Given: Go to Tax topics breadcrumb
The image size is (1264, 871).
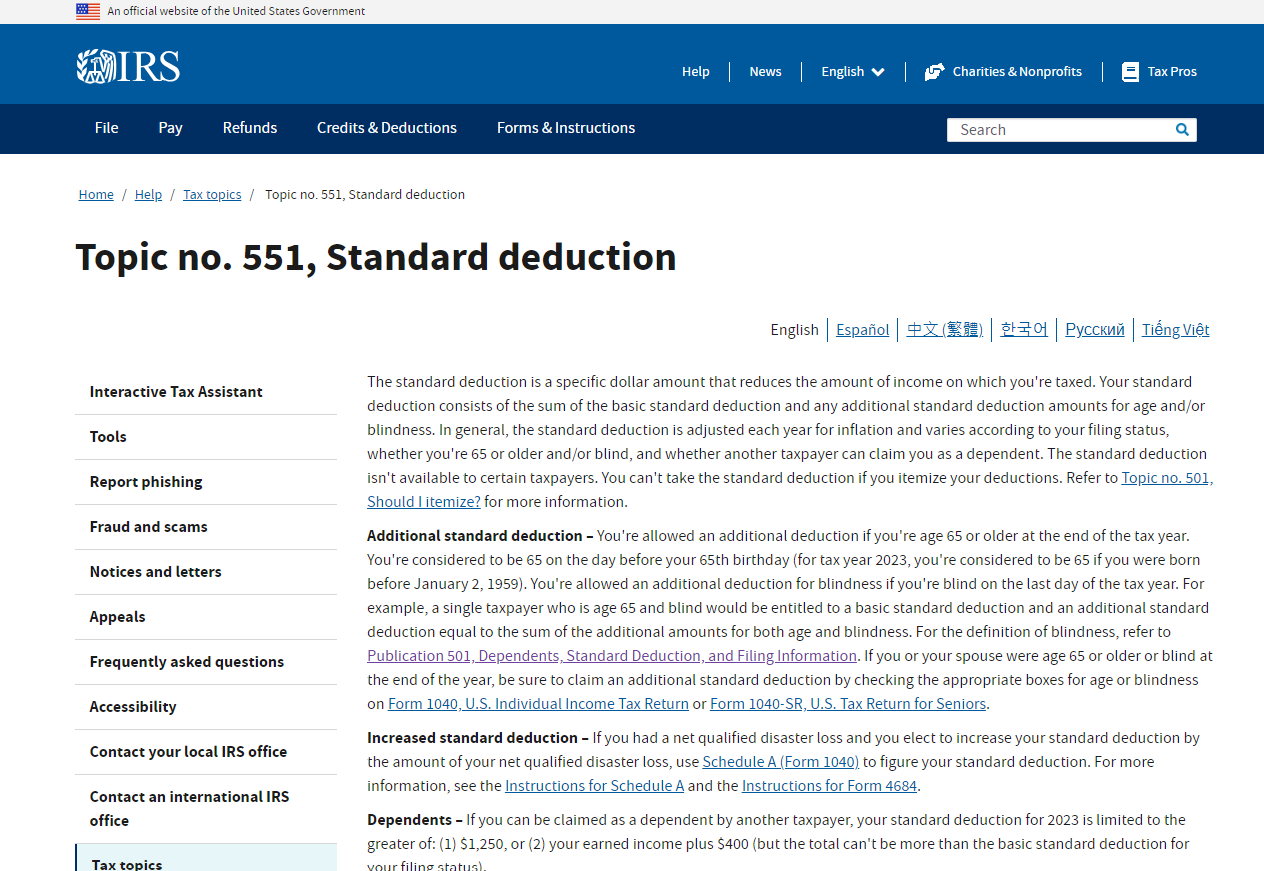Looking at the screenshot, I should tap(212, 195).
